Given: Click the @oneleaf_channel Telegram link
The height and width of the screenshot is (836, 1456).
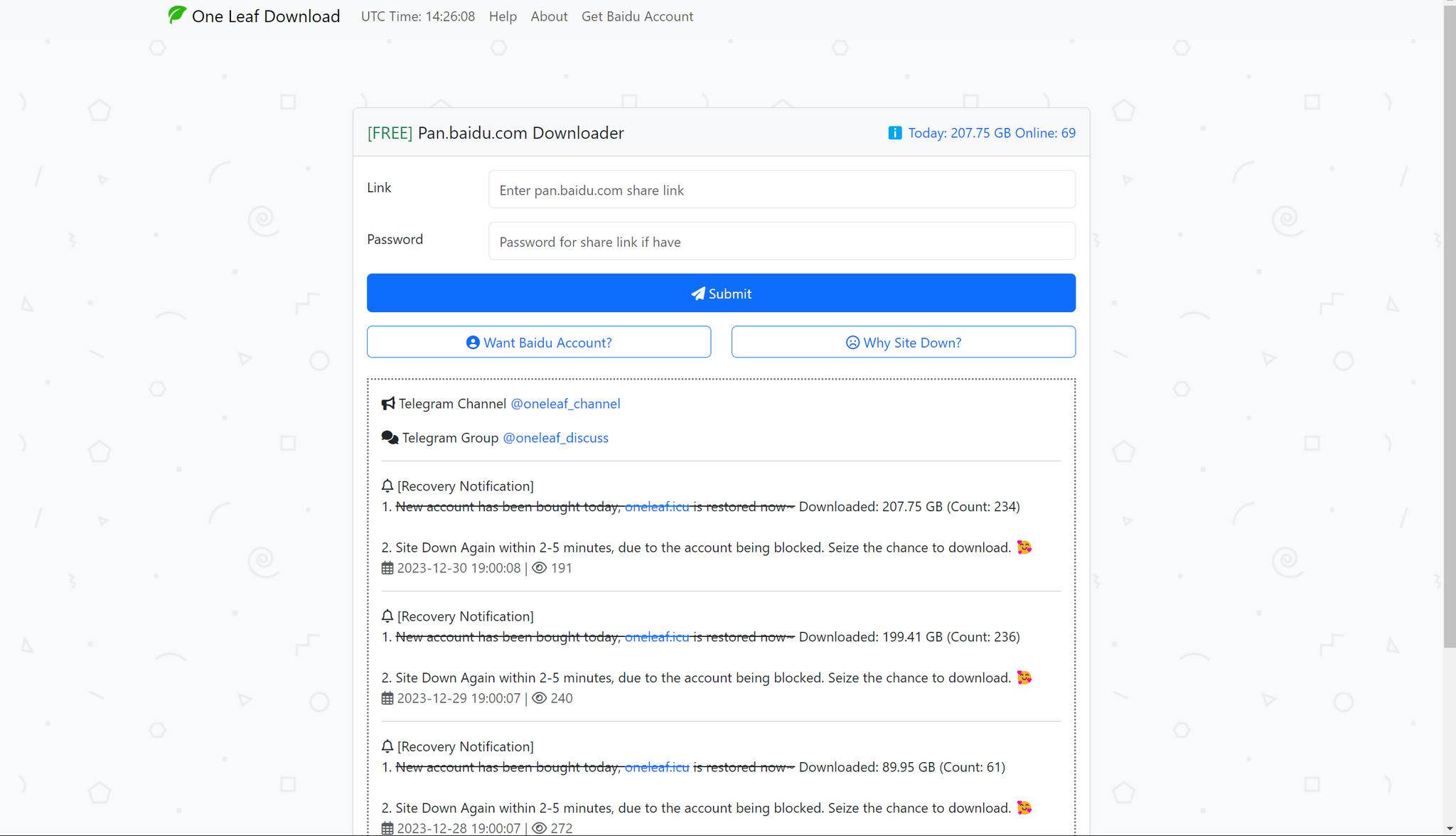Looking at the screenshot, I should 566,403.
